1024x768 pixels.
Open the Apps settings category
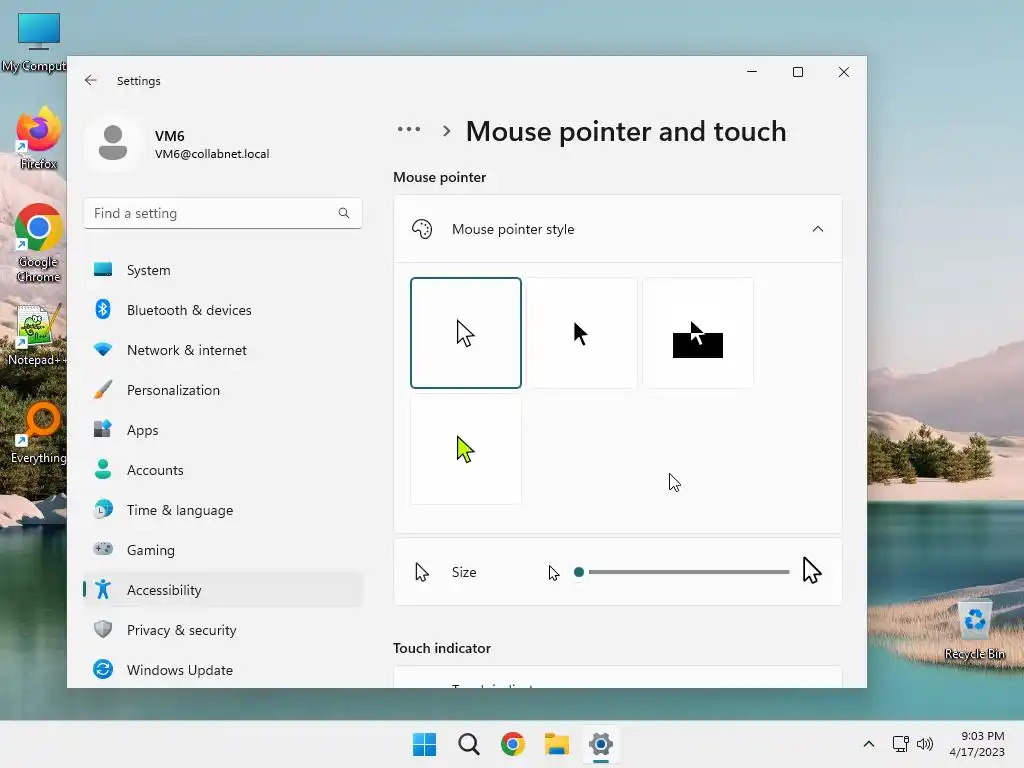click(223, 430)
